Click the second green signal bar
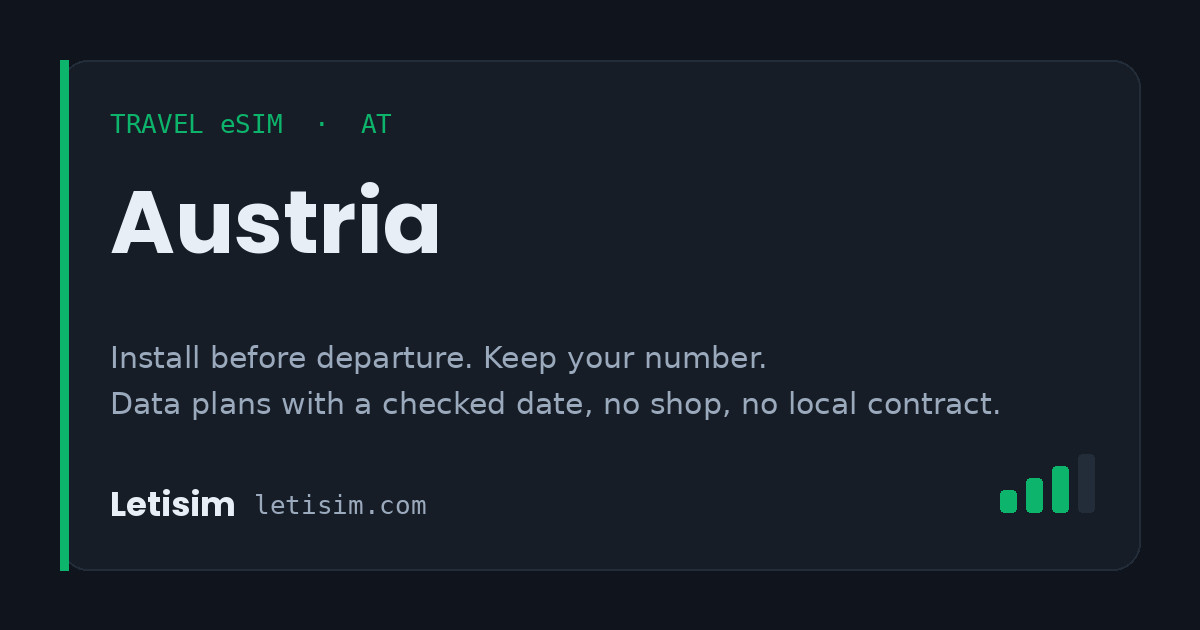This screenshot has height=630, width=1200. coord(1034,495)
